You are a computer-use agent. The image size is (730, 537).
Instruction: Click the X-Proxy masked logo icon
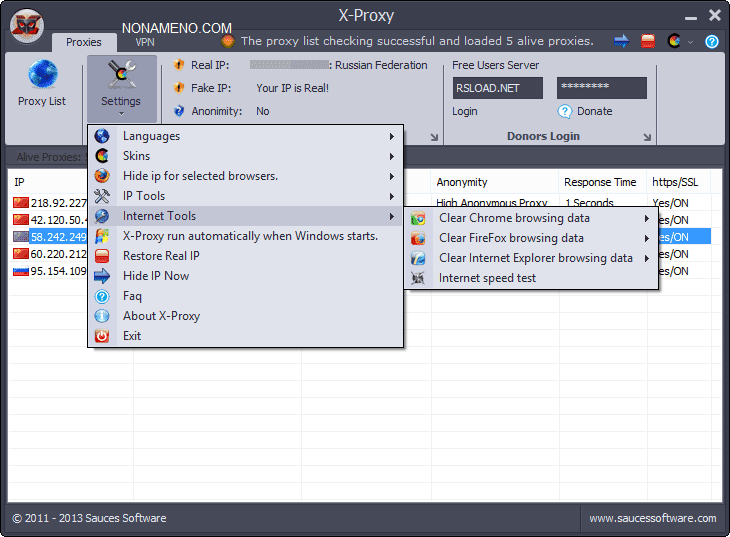(27, 26)
